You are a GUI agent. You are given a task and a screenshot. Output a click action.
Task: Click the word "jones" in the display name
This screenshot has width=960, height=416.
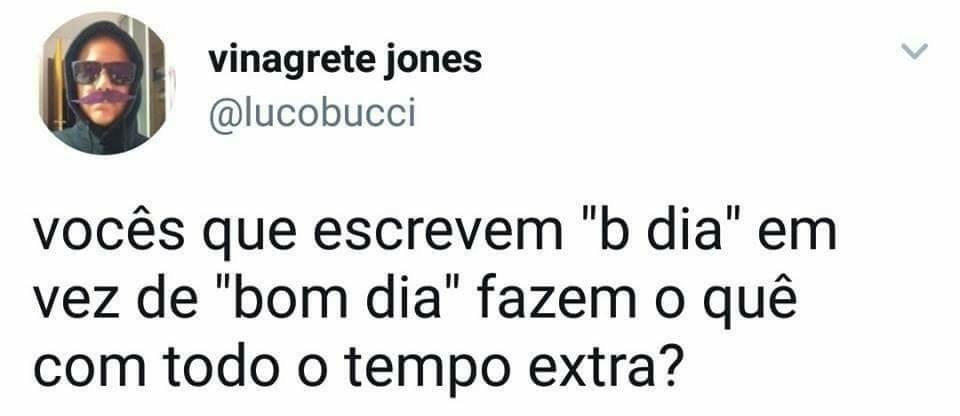pyautogui.click(x=433, y=61)
